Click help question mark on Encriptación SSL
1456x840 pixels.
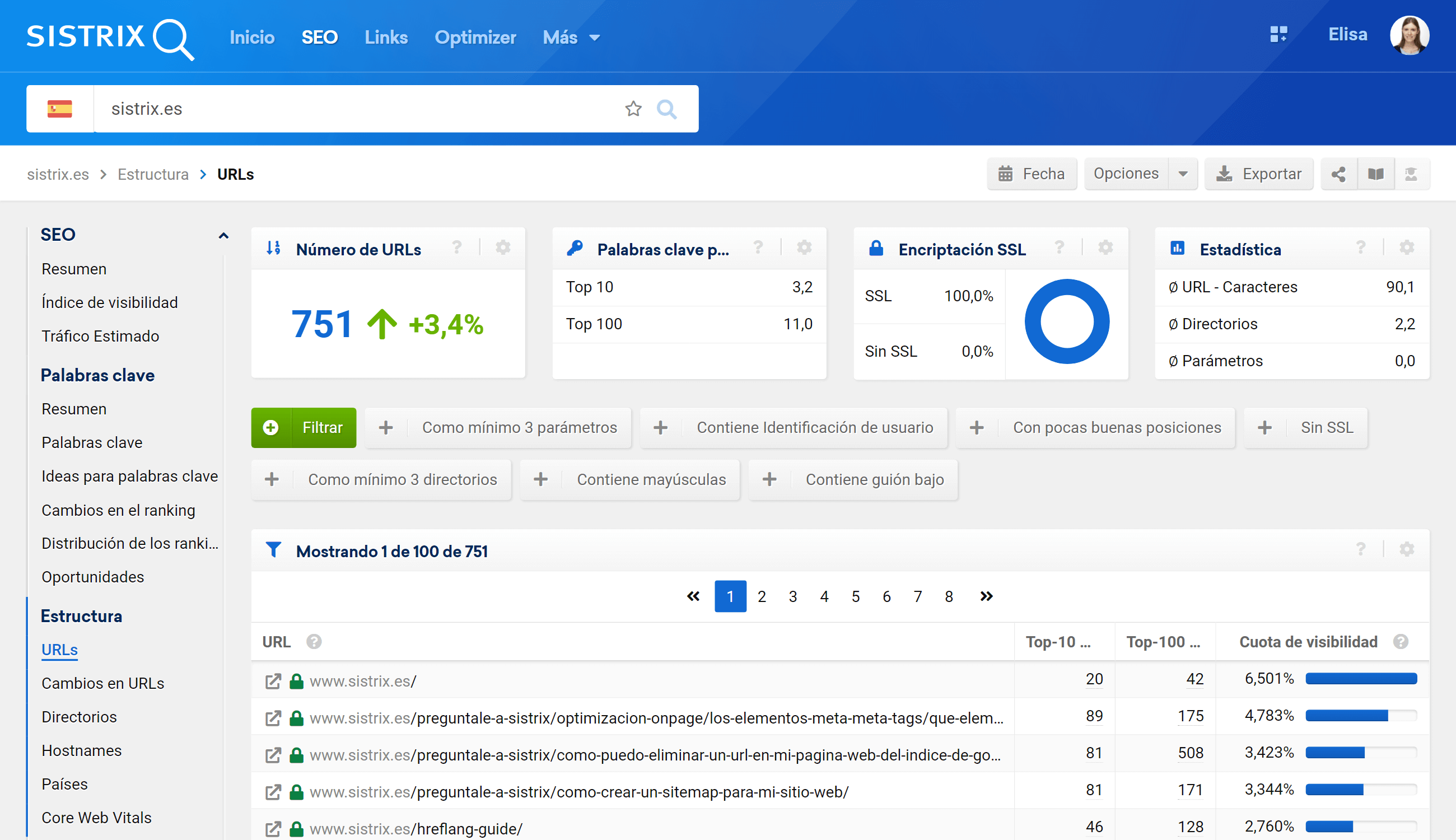point(1059,248)
